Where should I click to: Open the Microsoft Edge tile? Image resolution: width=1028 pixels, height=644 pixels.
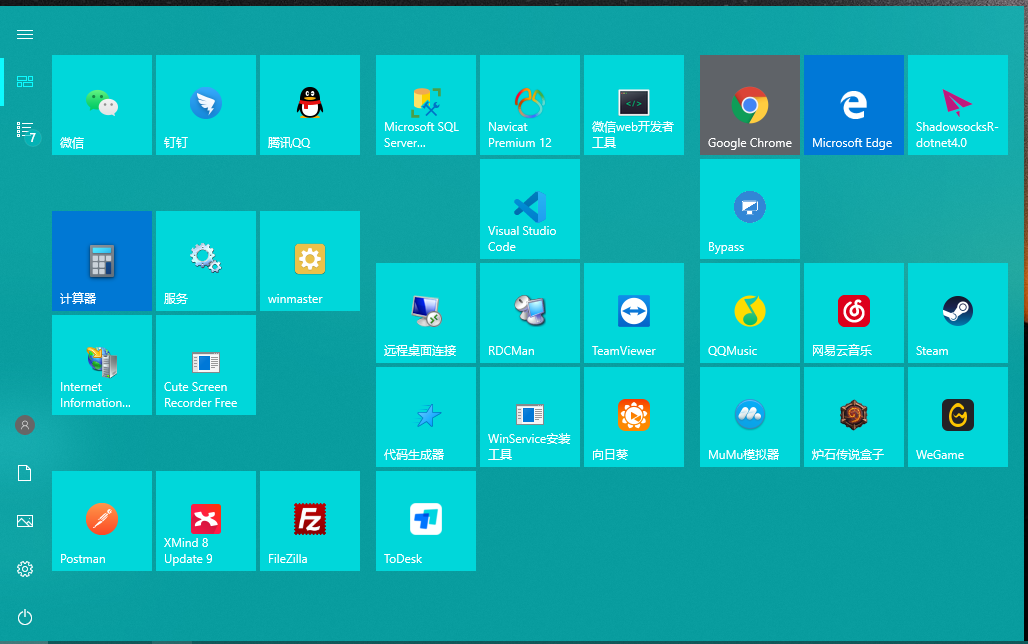[854, 105]
